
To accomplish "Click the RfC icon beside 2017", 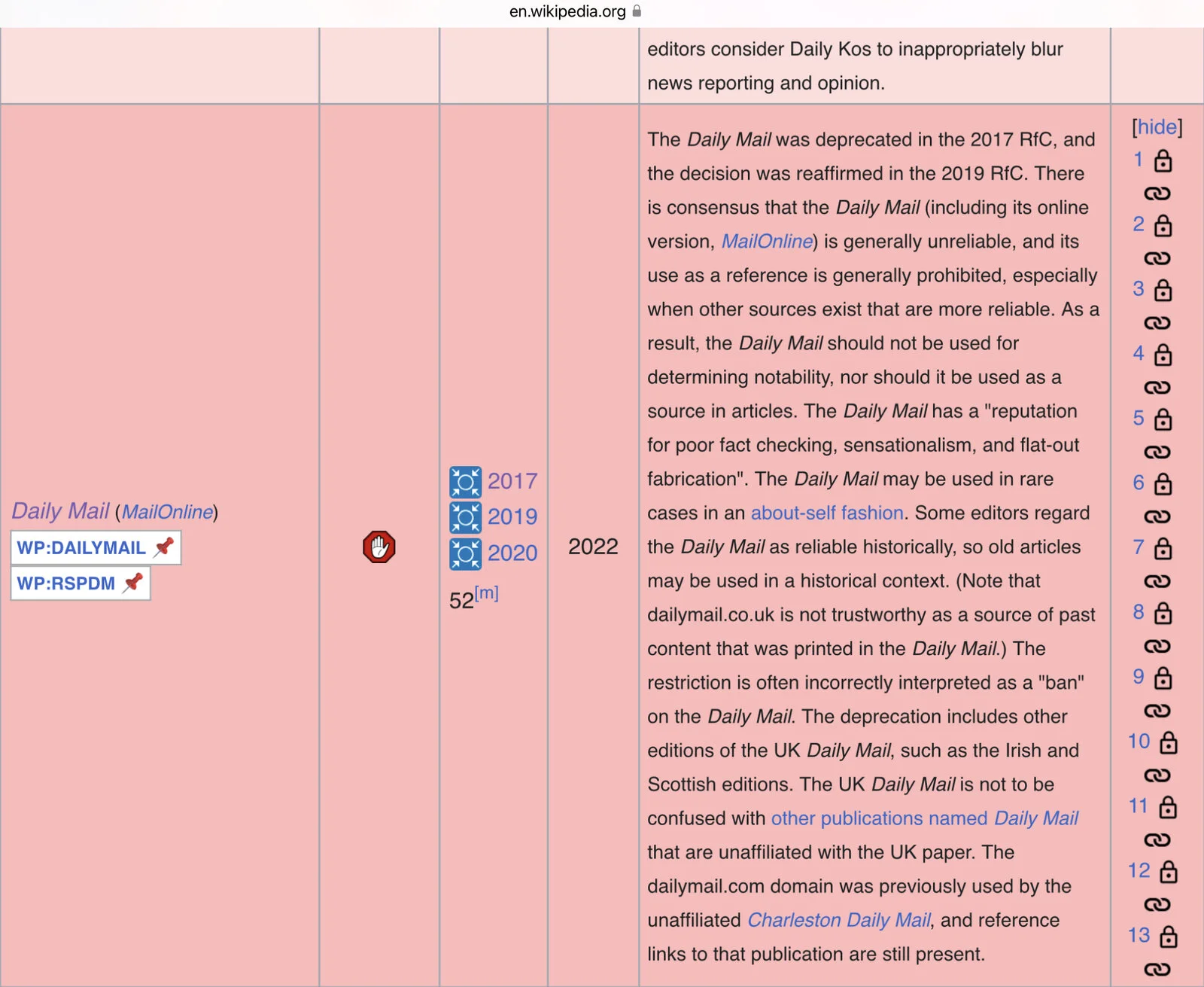I will coord(465,482).
